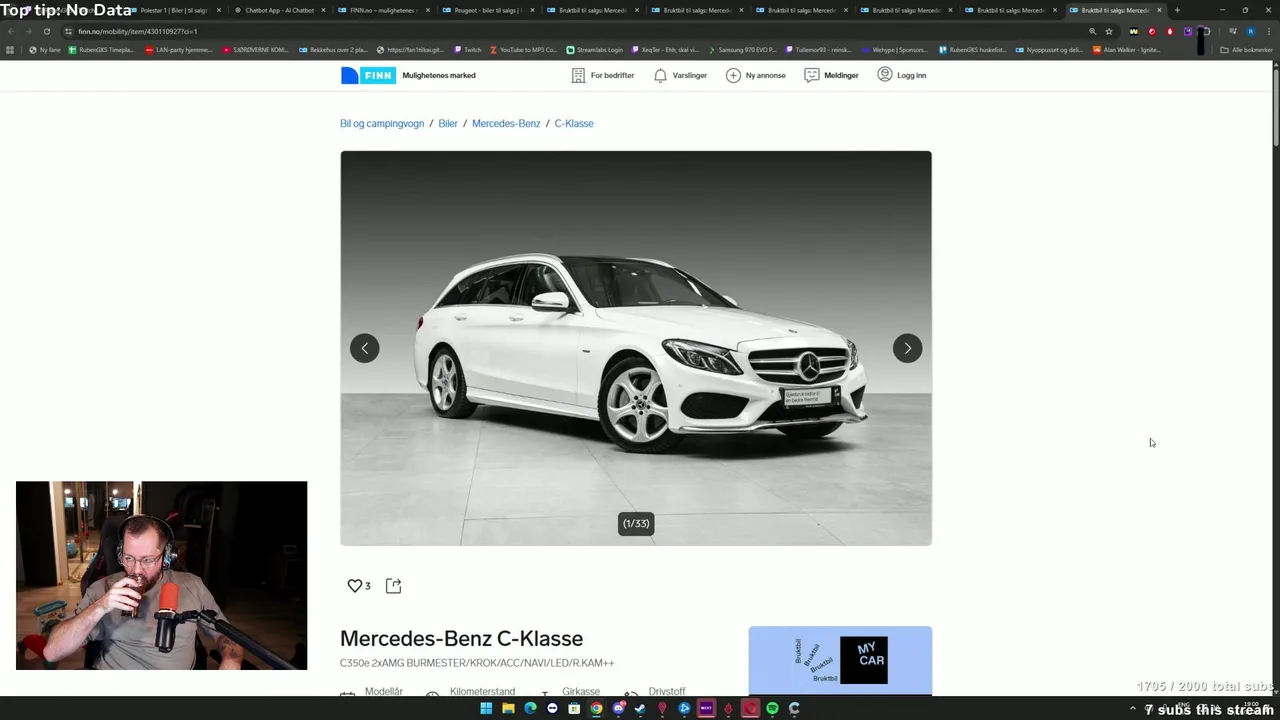Open Alle bokmerker folder
The image size is (1280, 720).
tap(1246, 49)
